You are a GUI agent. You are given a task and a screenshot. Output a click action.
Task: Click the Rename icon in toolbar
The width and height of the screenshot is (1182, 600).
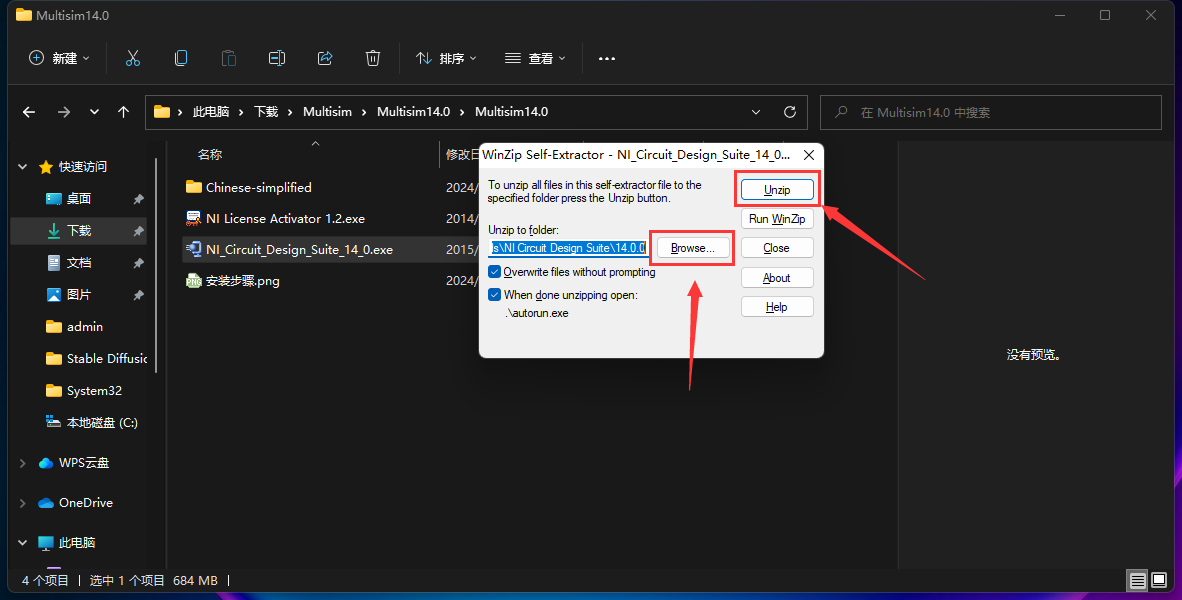[277, 58]
